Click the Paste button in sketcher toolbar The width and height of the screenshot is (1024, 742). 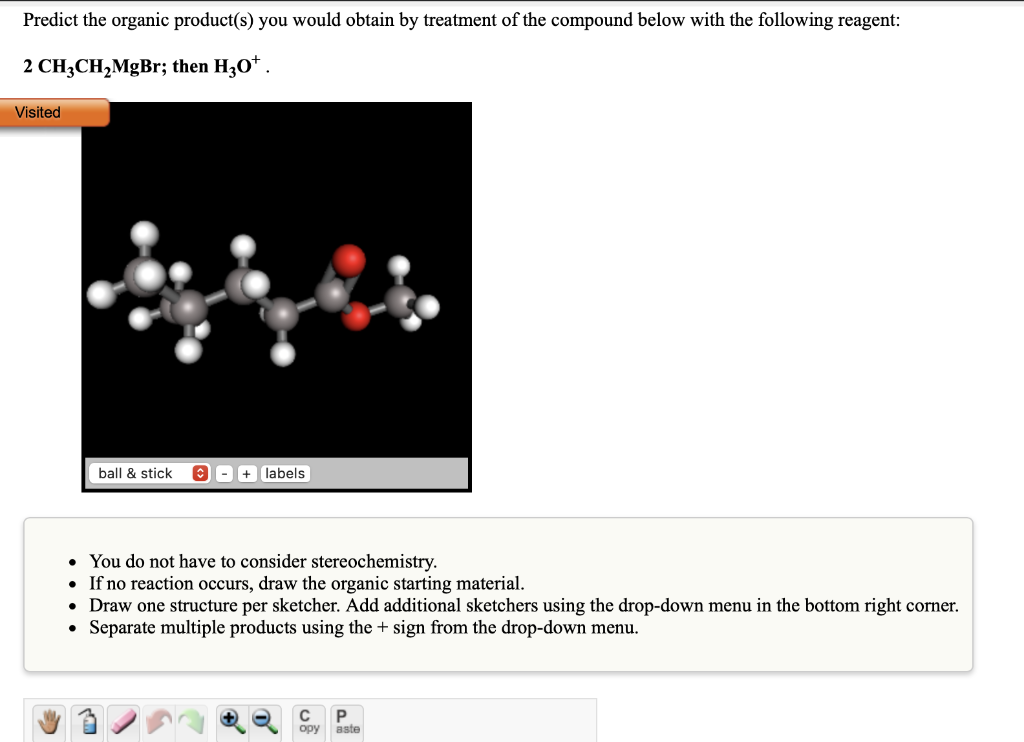pos(347,722)
